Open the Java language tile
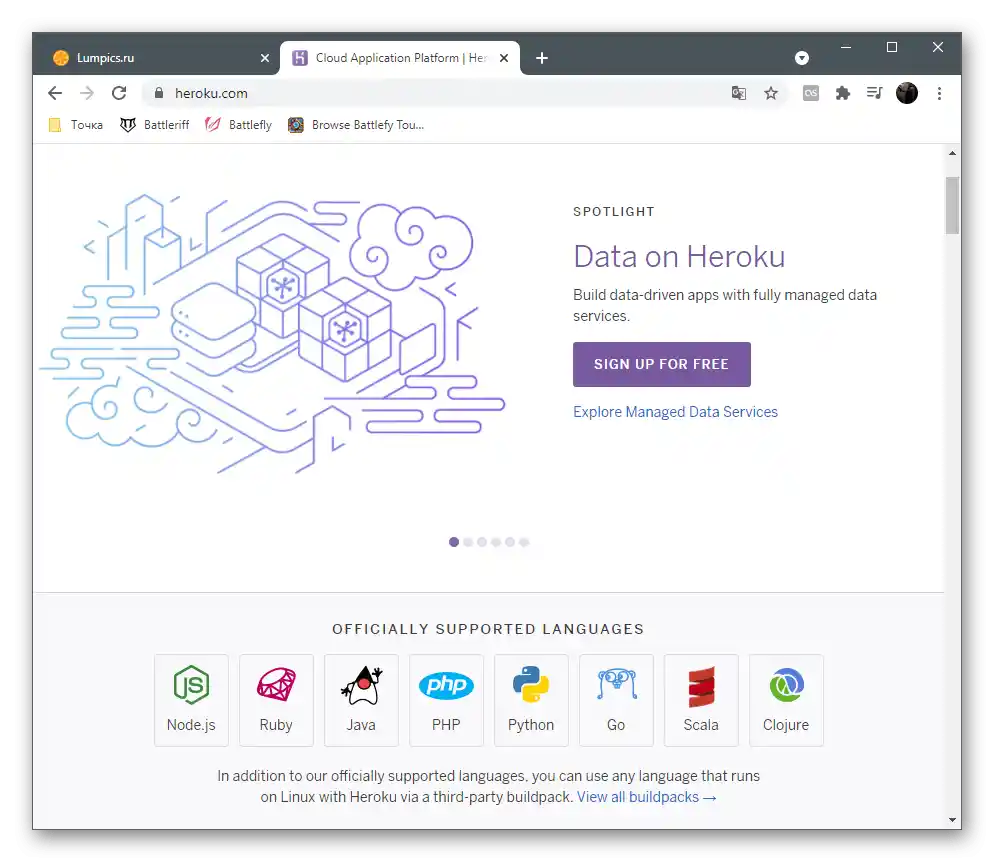994x862 pixels. tap(361, 700)
